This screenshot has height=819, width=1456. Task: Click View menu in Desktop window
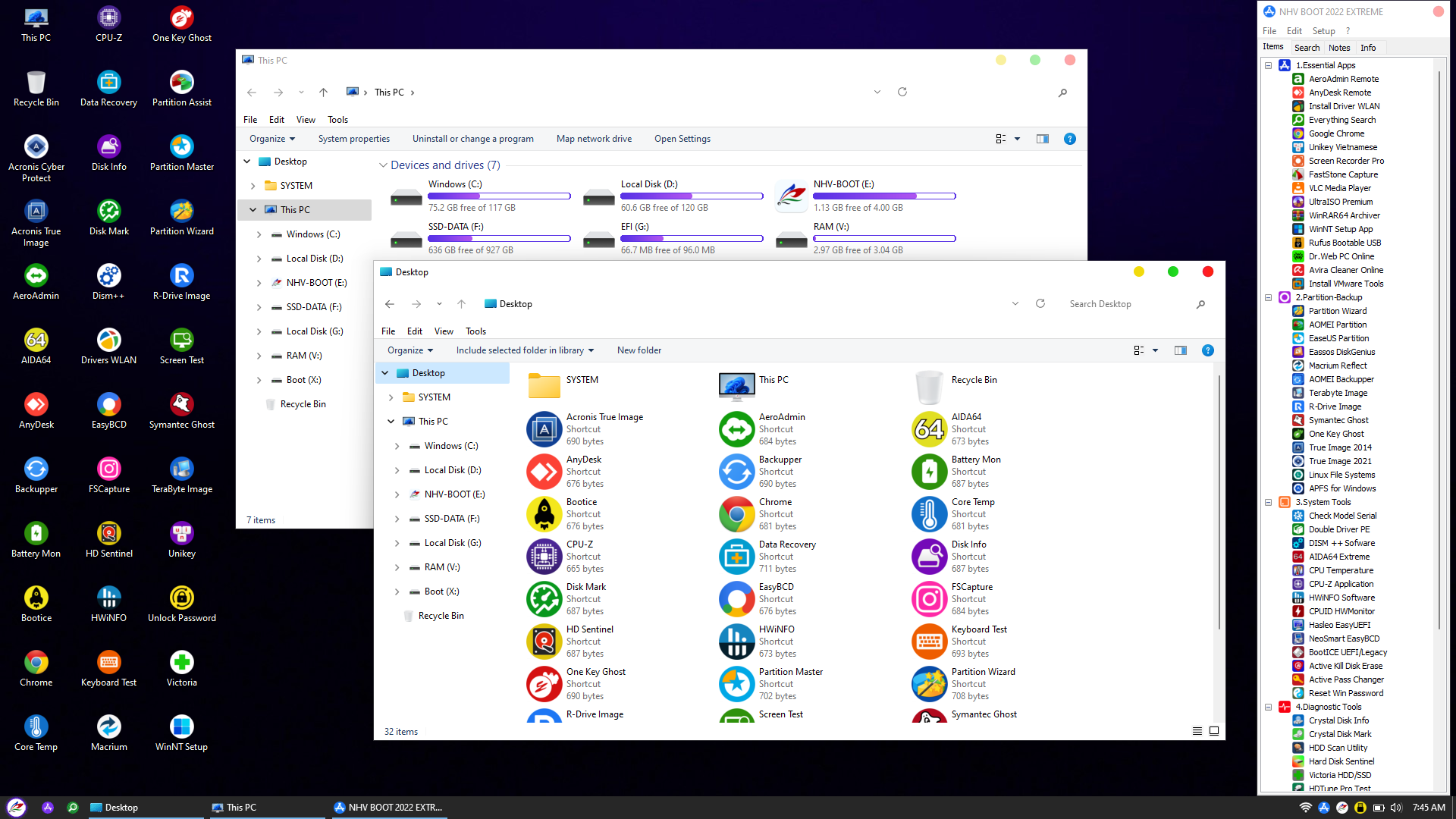(443, 331)
